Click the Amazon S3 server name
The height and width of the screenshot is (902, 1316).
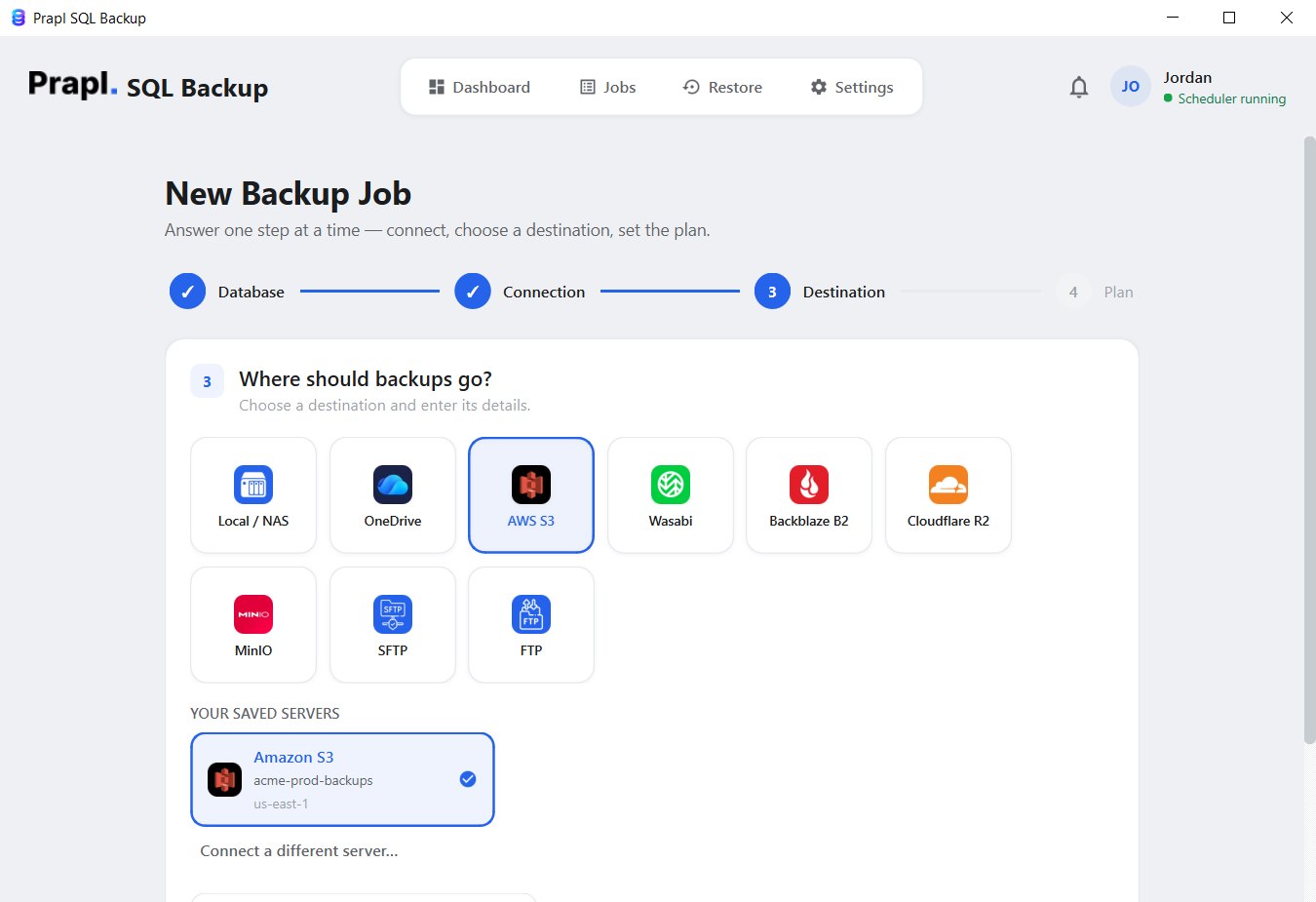[293, 758]
